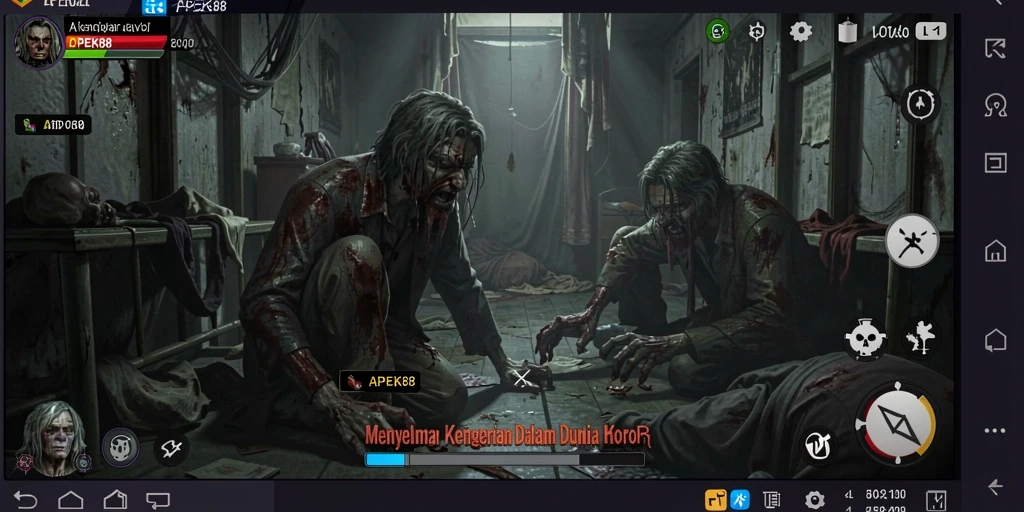Open game settings with the white gear icon

[801, 31]
